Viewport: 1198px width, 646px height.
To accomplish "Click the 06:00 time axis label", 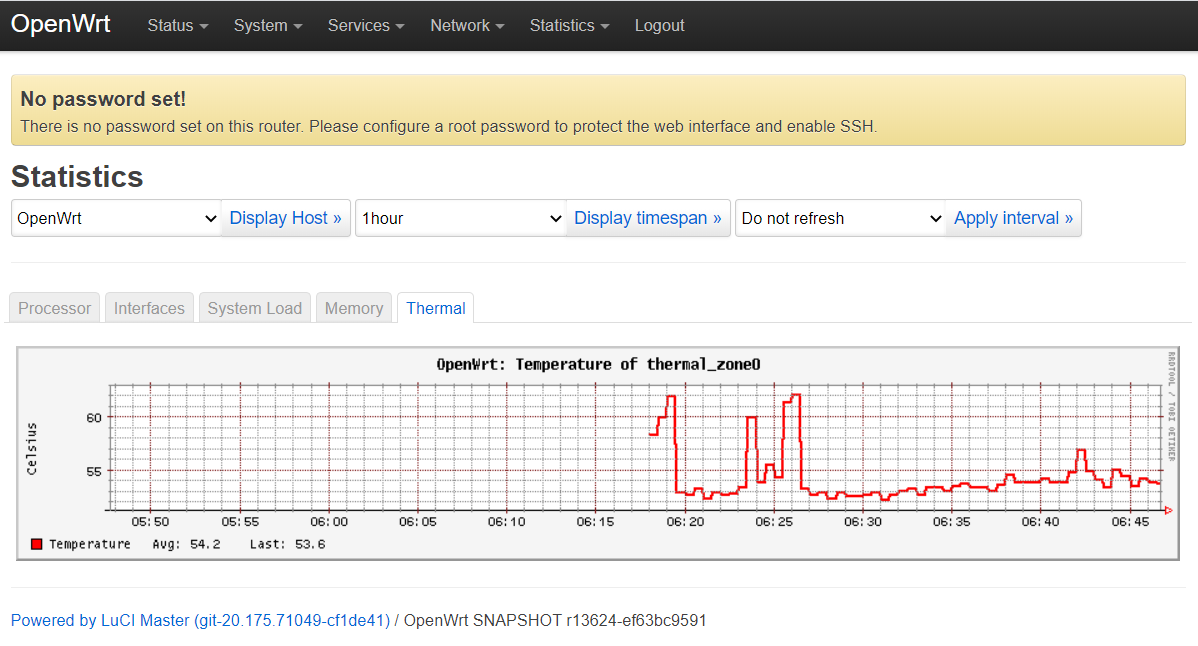I will 329,522.
